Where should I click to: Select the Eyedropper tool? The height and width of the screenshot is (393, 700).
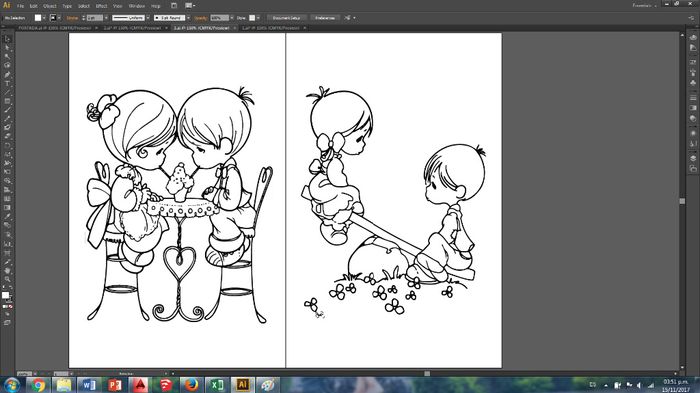(x=7, y=217)
